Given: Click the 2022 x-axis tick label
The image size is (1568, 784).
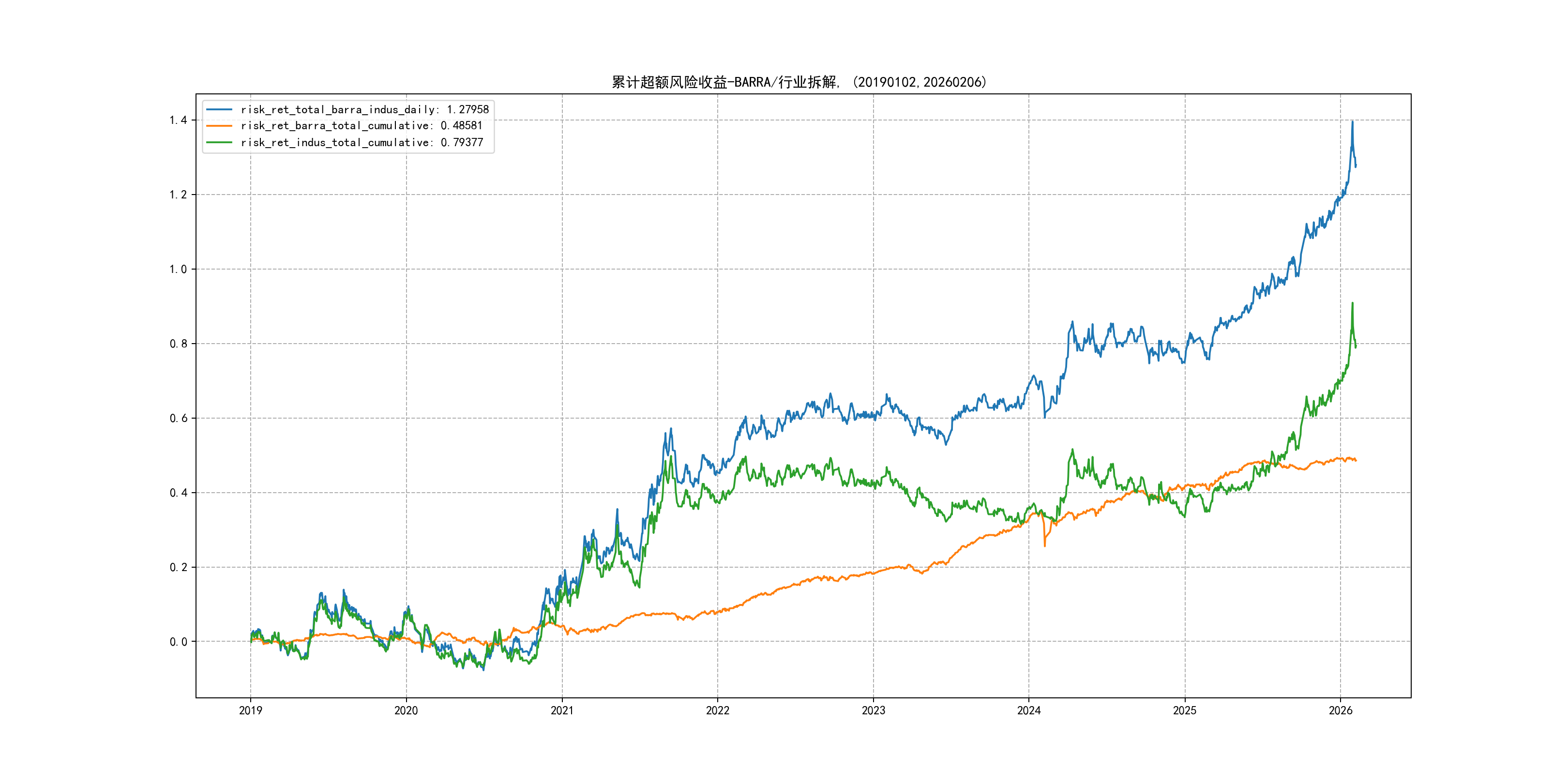Looking at the screenshot, I should pyautogui.click(x=718, y=710).
